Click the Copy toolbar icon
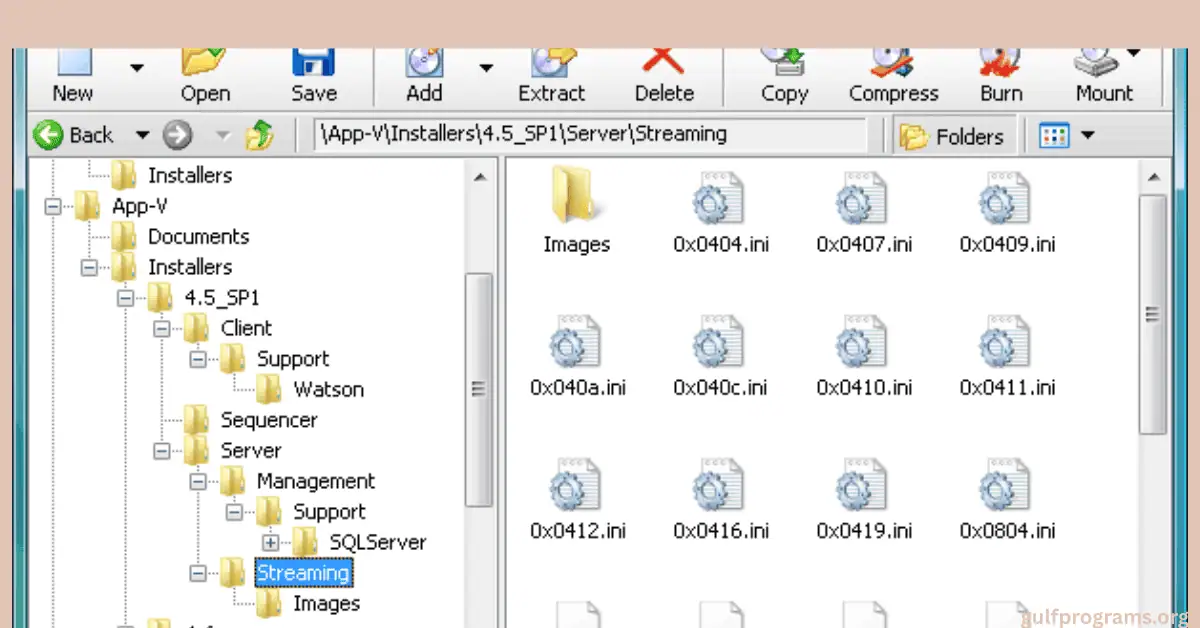Image resolution: width=1200 pixels, height=628 pixels. (784, 66)
